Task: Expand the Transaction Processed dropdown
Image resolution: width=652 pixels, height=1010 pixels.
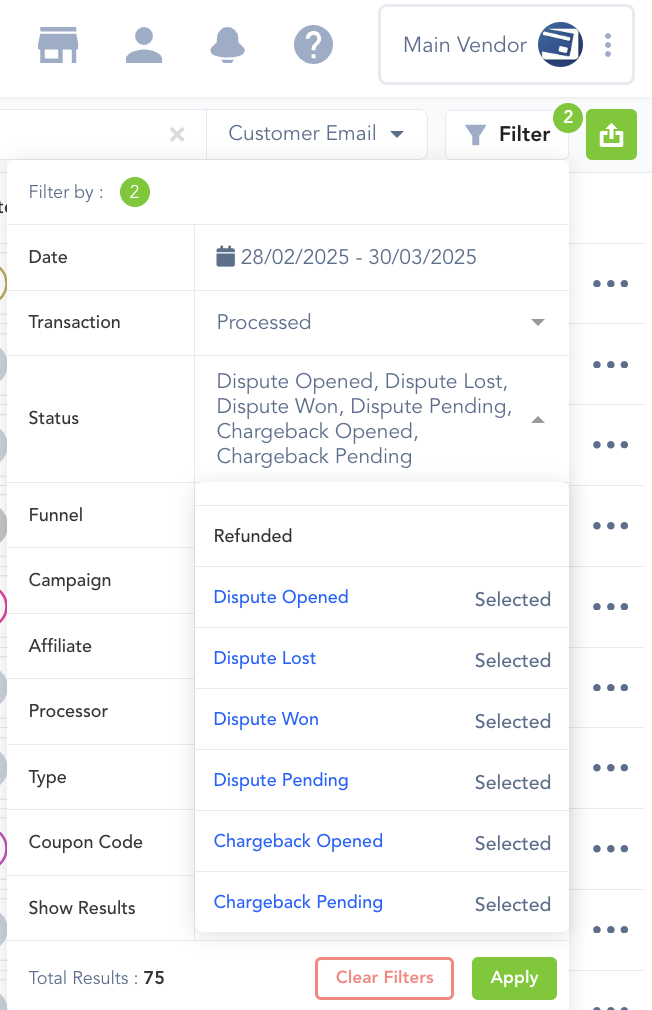Action: (x=538, y=322)
